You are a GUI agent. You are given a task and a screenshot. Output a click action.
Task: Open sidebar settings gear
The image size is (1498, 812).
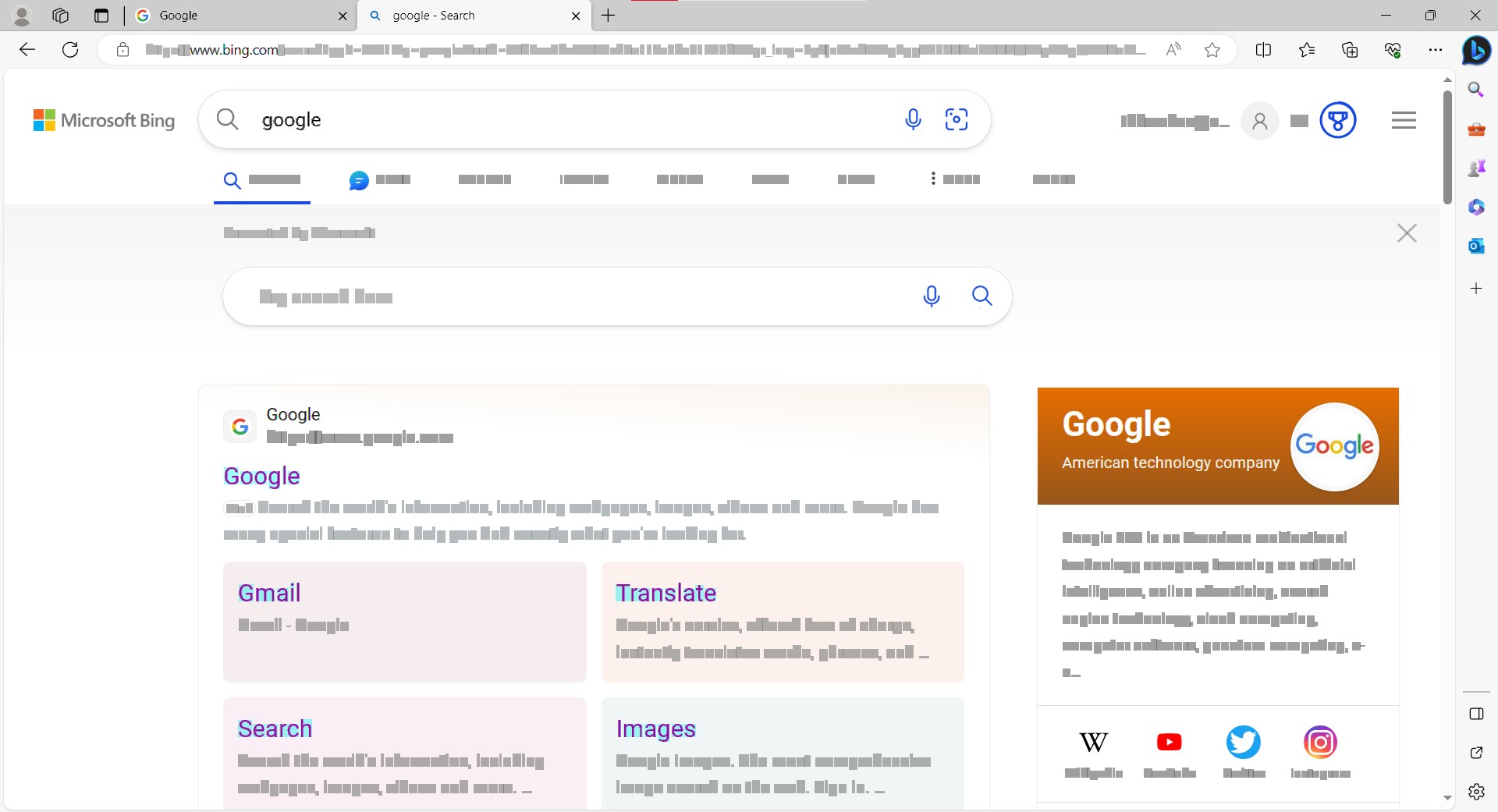pos(1475,792)
